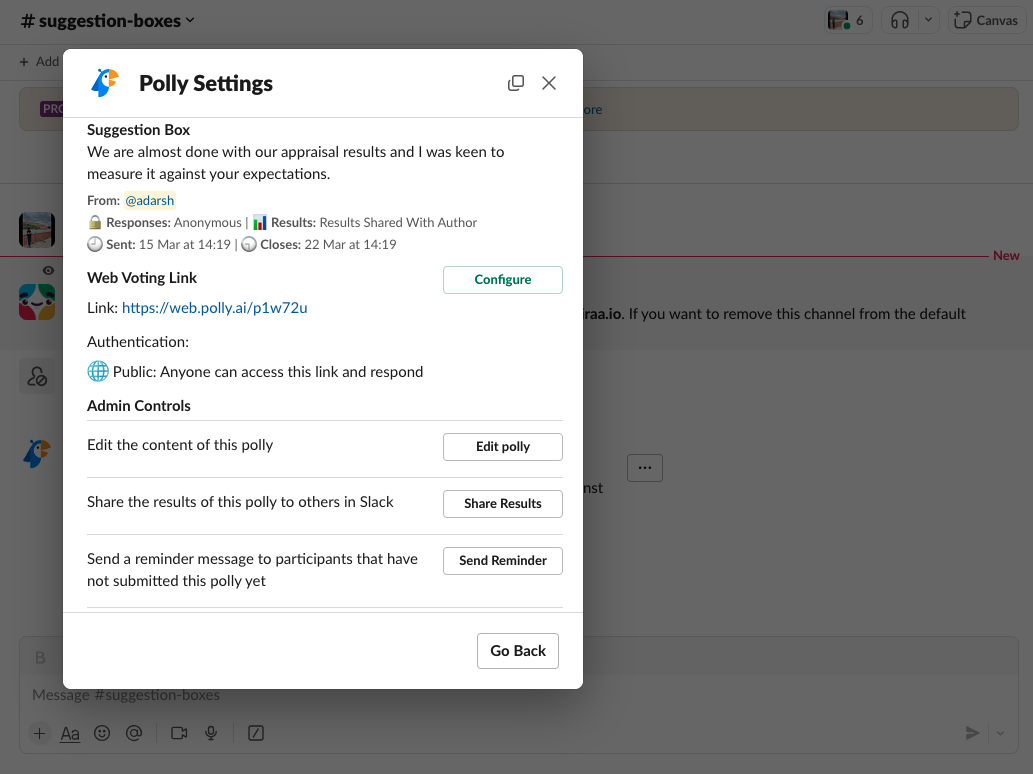Open the emoji picker in composer
Viewport: 1033px width, 774px height.
102,733
